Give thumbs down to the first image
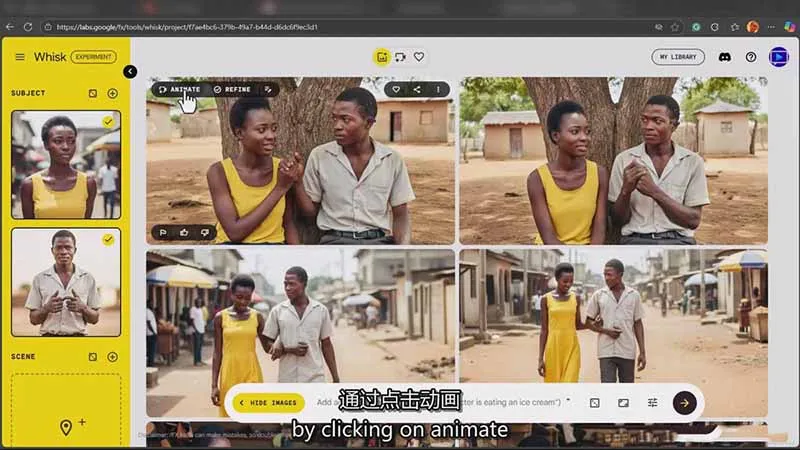The image size is (800, 450). click(205, 232)
